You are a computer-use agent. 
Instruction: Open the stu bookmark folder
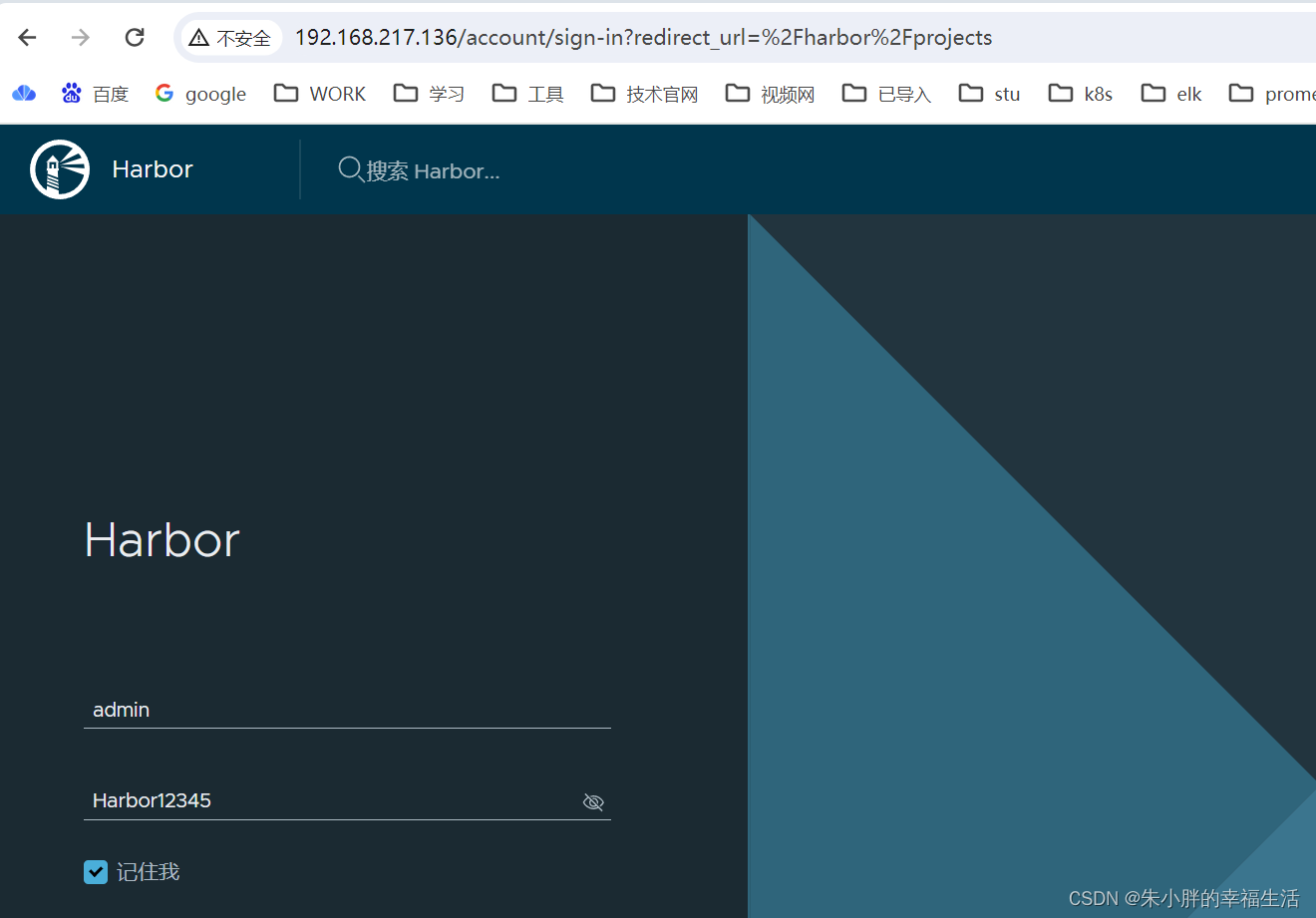pos(989,94)
